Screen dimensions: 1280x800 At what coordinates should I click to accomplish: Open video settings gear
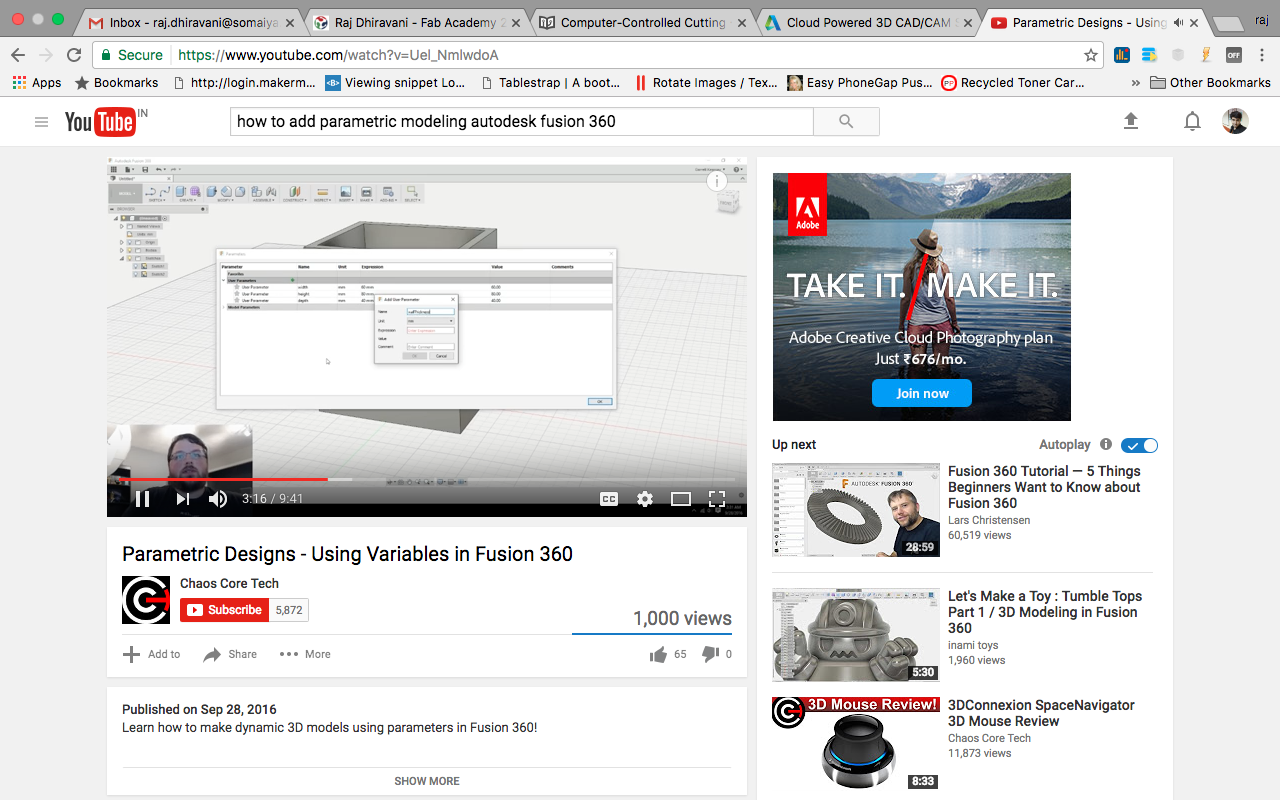[645, 499]
